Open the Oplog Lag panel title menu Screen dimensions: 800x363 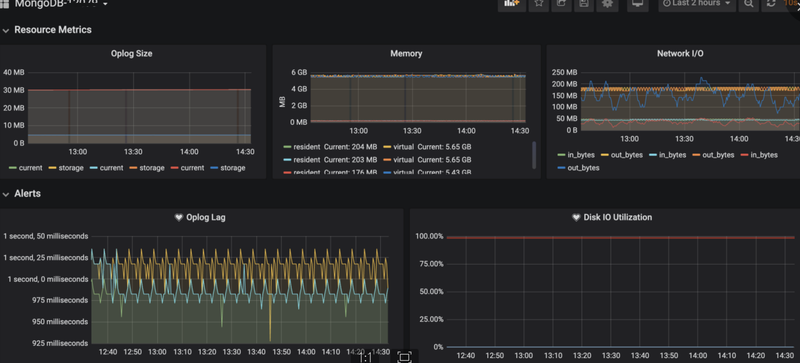coord(206,217)
